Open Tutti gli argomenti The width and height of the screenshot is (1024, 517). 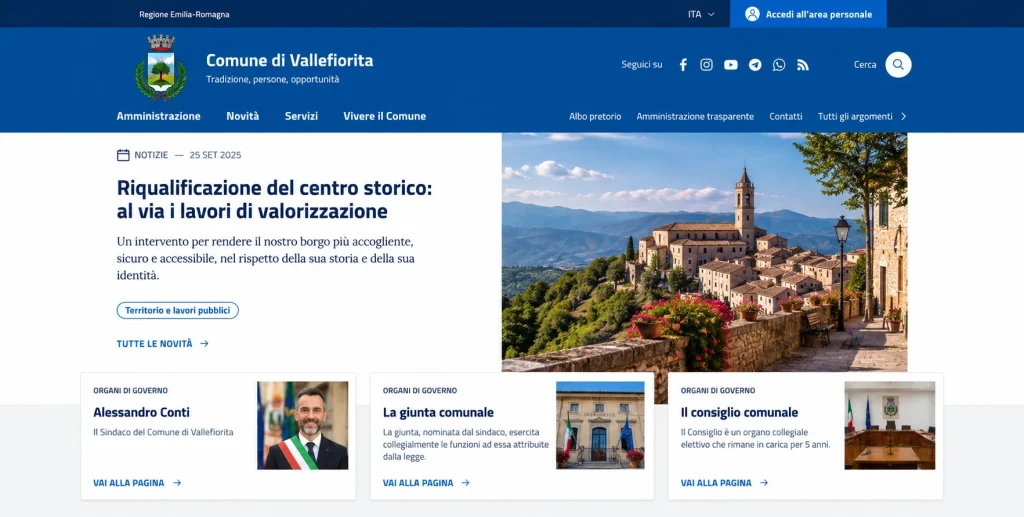coord(855,116)
